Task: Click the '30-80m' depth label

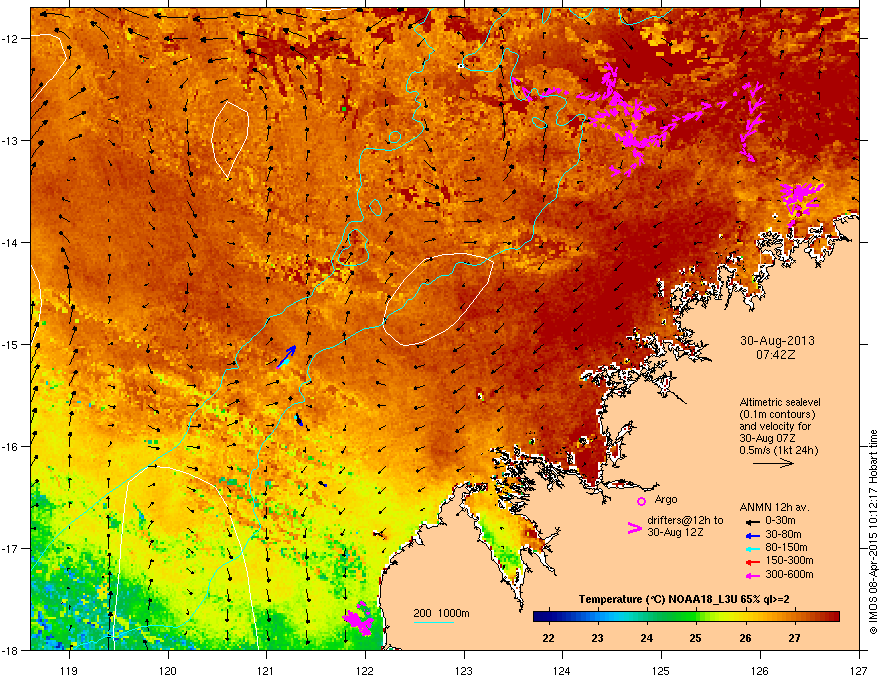Action: click(783, 535)
